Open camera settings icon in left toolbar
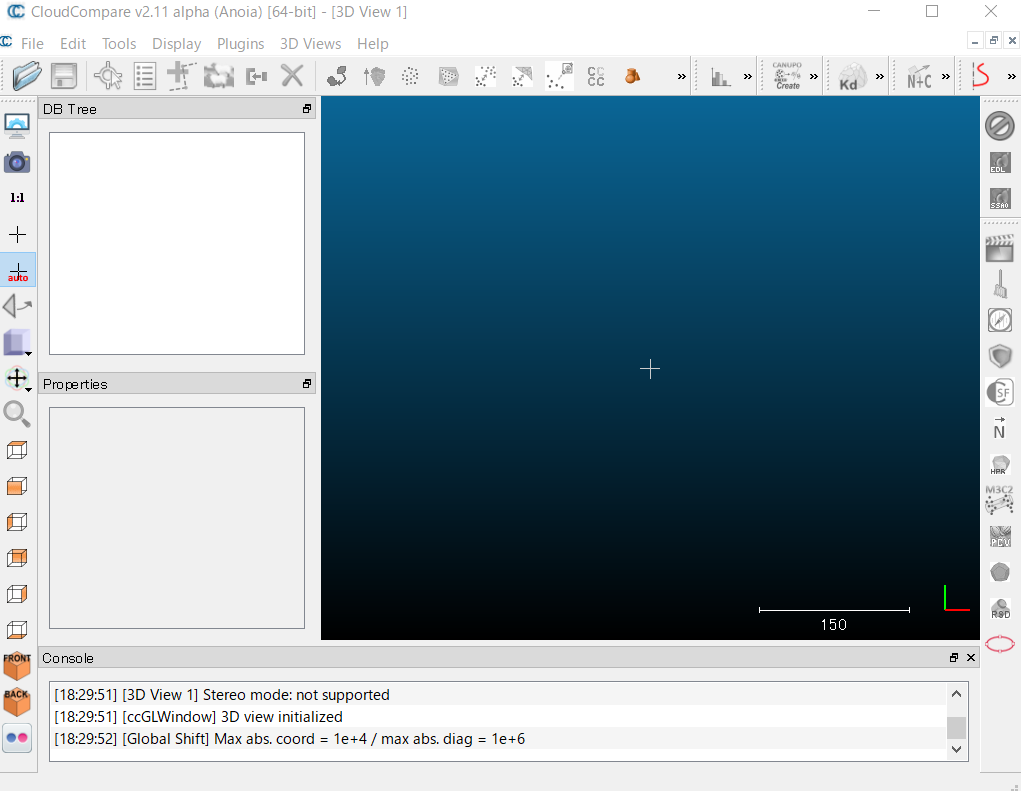The height and width of the screenshot is (791, 1021). (17, 162)
